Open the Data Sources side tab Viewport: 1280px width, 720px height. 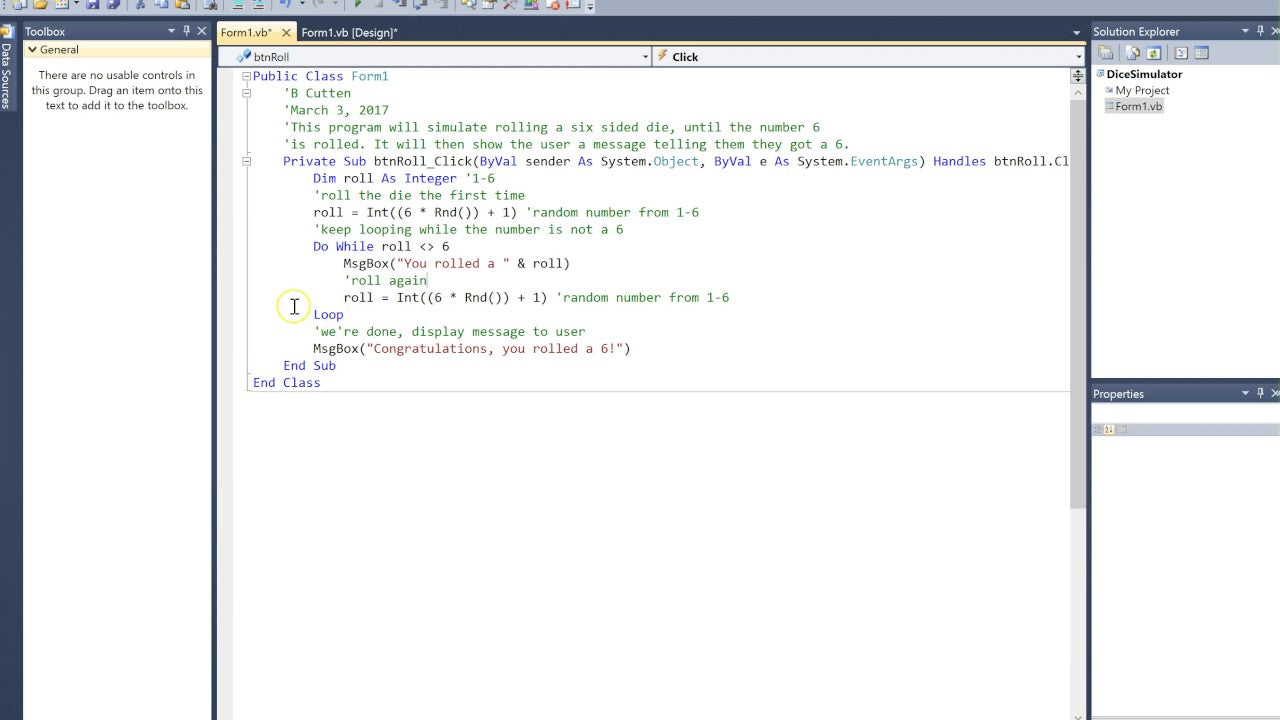point(6,75)
